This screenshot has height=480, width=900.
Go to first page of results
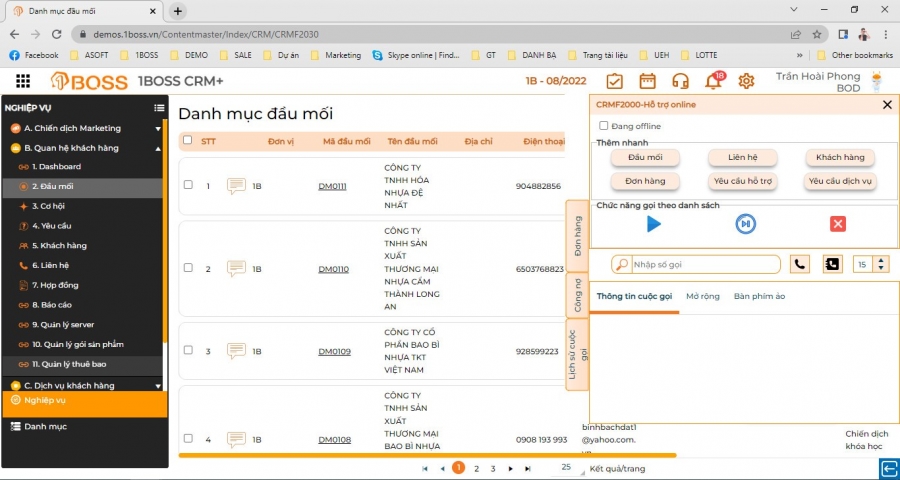click(425, 469)
